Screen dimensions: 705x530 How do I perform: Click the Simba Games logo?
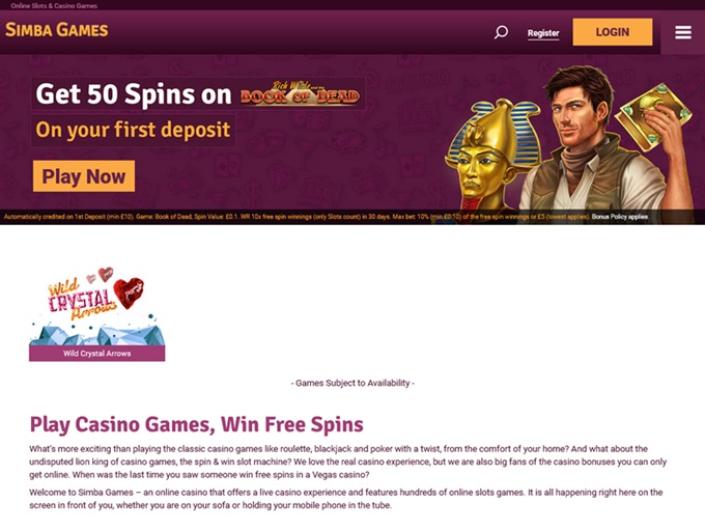coord(57,30)
